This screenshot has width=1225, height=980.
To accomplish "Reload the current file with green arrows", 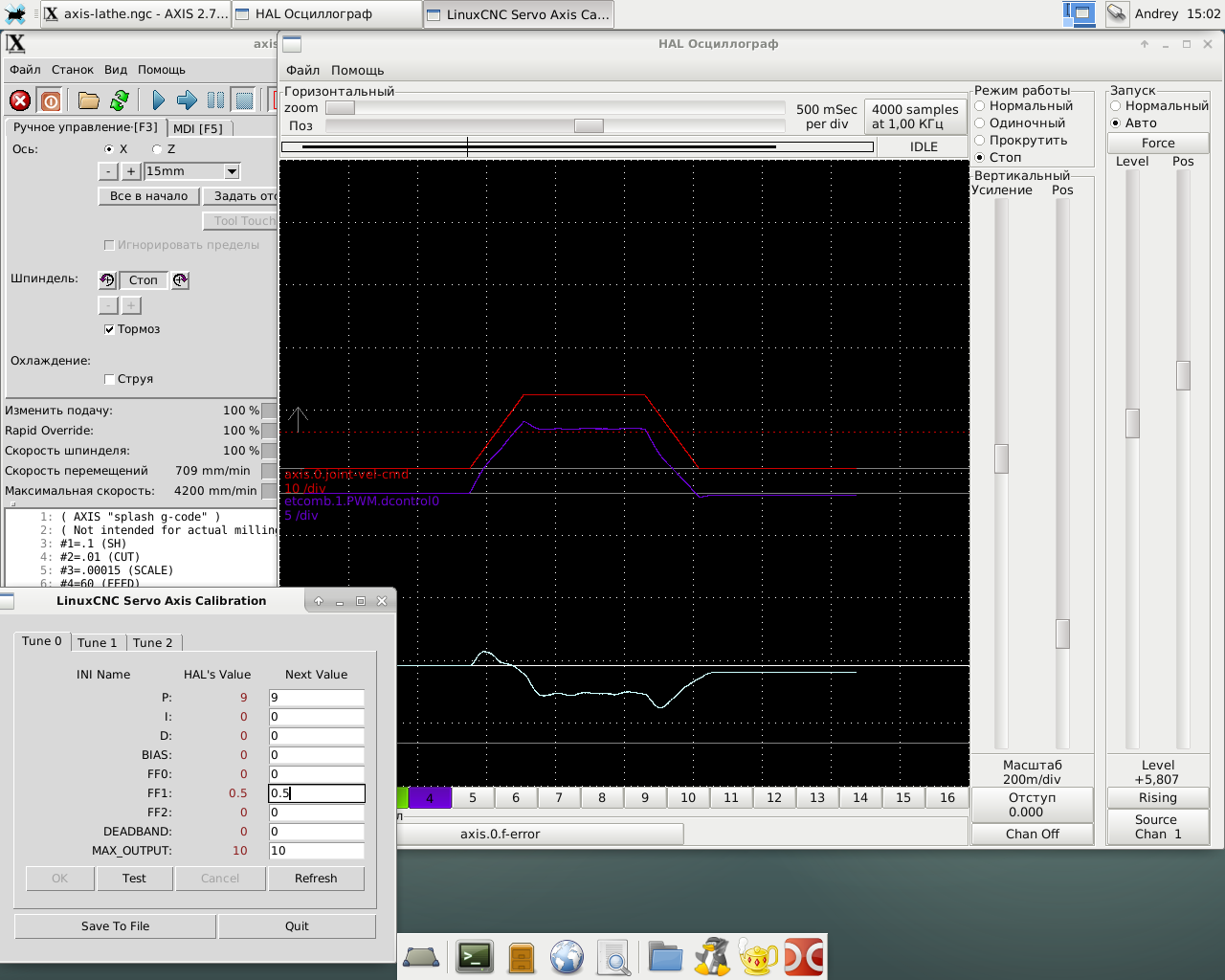I will (120, 100).
